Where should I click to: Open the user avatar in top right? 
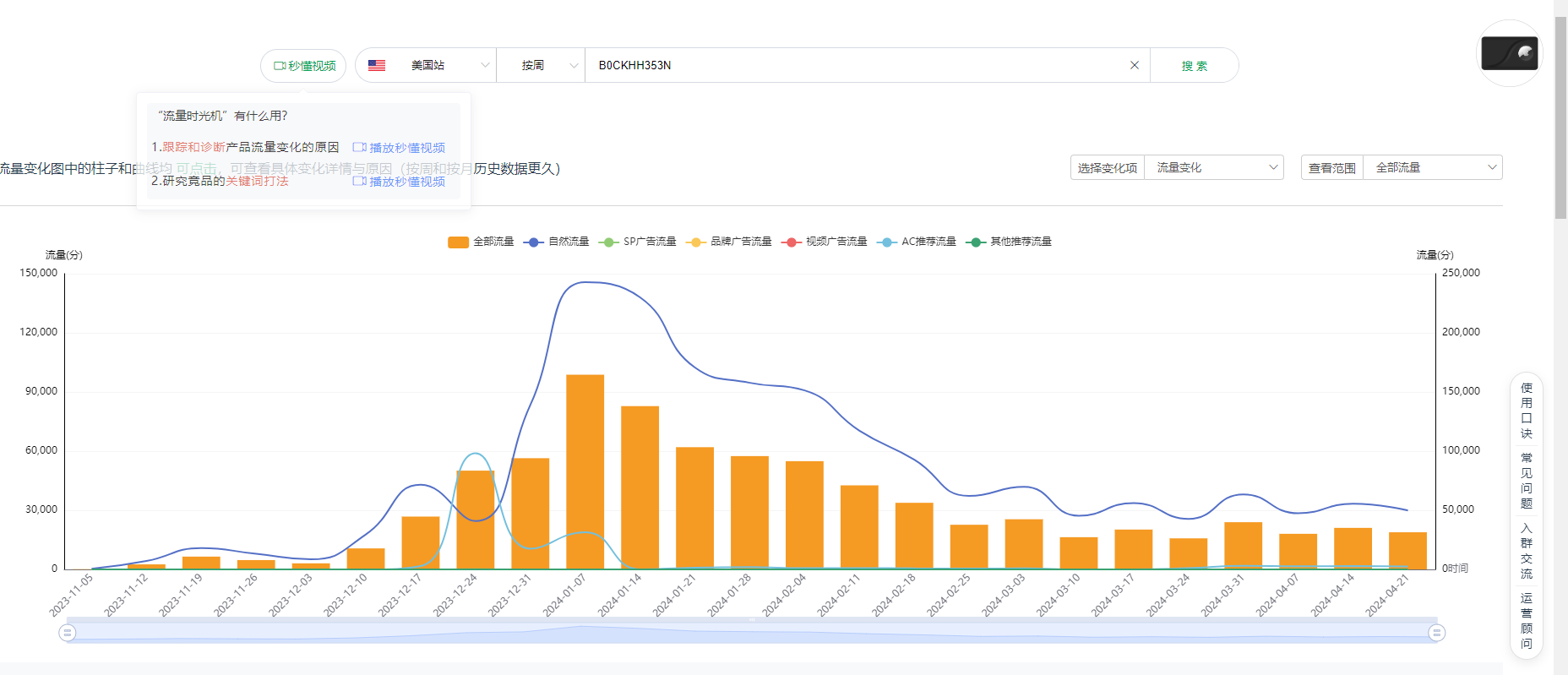coord(1509,53)
